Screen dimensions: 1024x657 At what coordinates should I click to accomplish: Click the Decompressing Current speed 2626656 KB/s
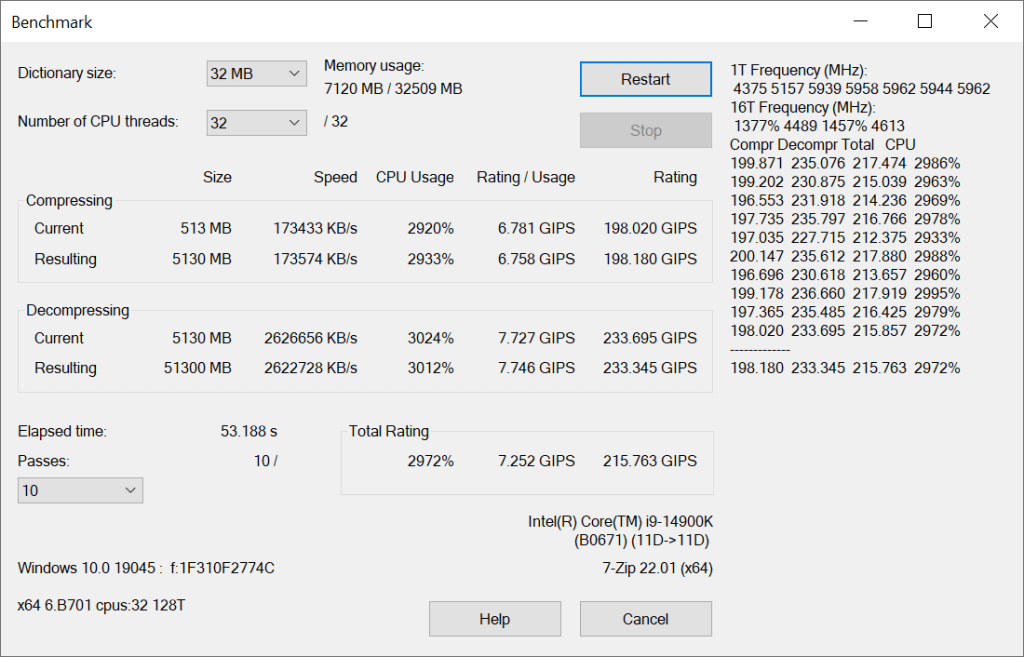click(310, 338)
